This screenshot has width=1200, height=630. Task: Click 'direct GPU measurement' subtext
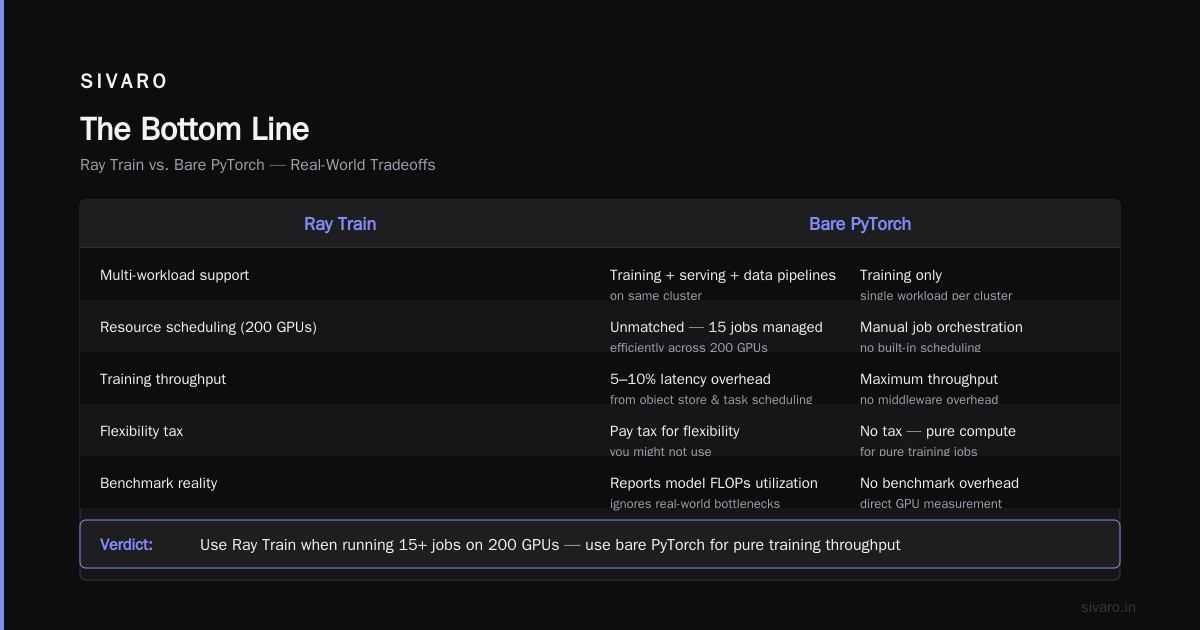coord(931,504)
